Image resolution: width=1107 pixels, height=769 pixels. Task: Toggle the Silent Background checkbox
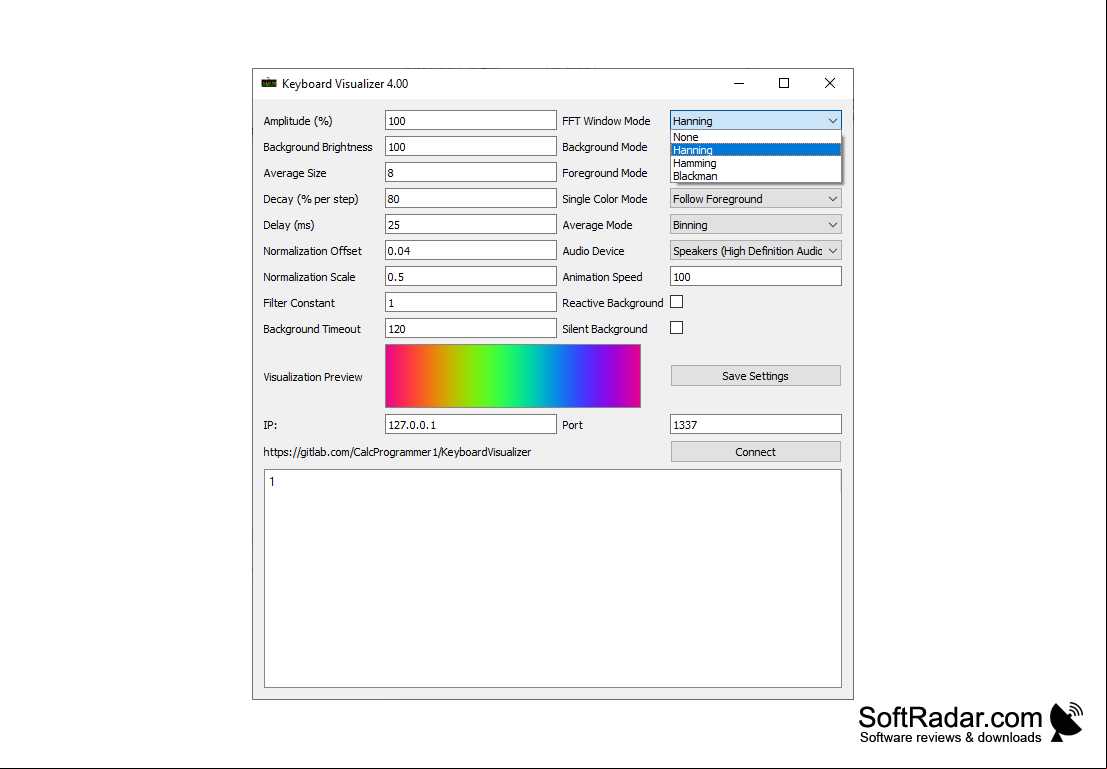(x=676, y=328)
